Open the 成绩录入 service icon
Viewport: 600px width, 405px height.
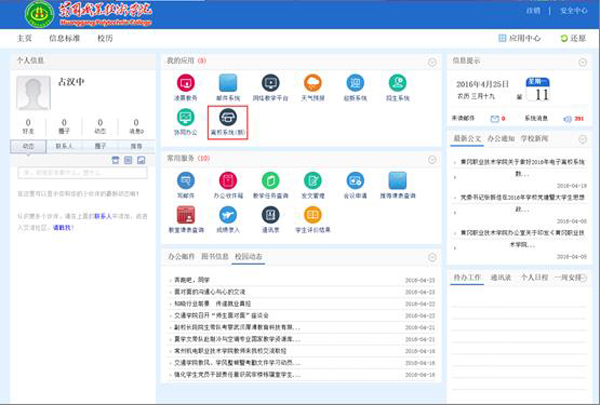coord(228,215)
